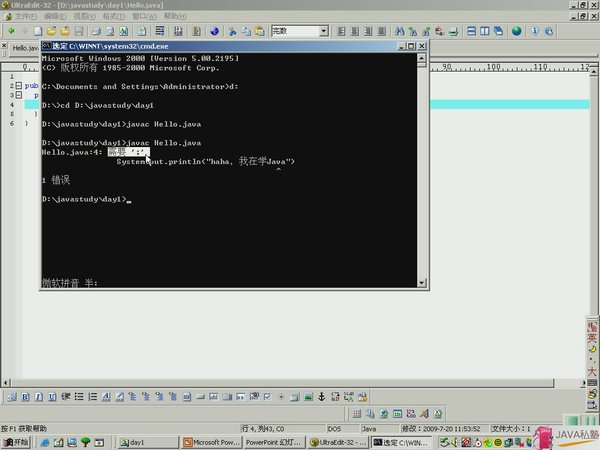Open the 文件 File menu

(25, 16)
